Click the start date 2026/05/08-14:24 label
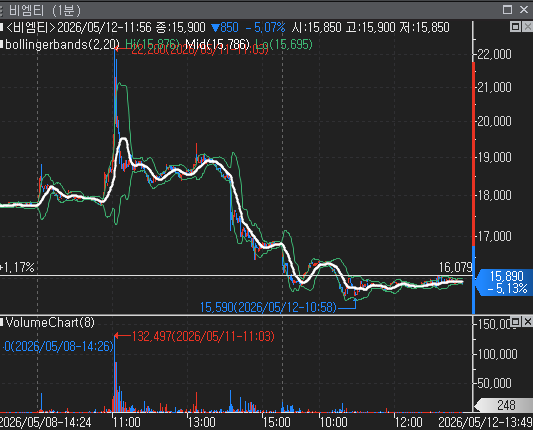 point(45,423)
